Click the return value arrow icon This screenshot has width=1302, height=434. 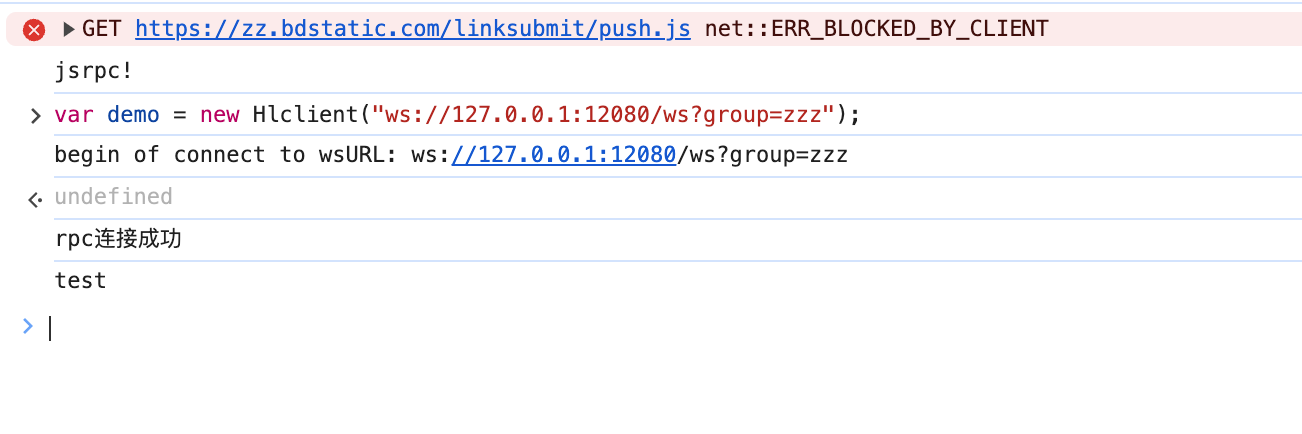click(35, 199)
